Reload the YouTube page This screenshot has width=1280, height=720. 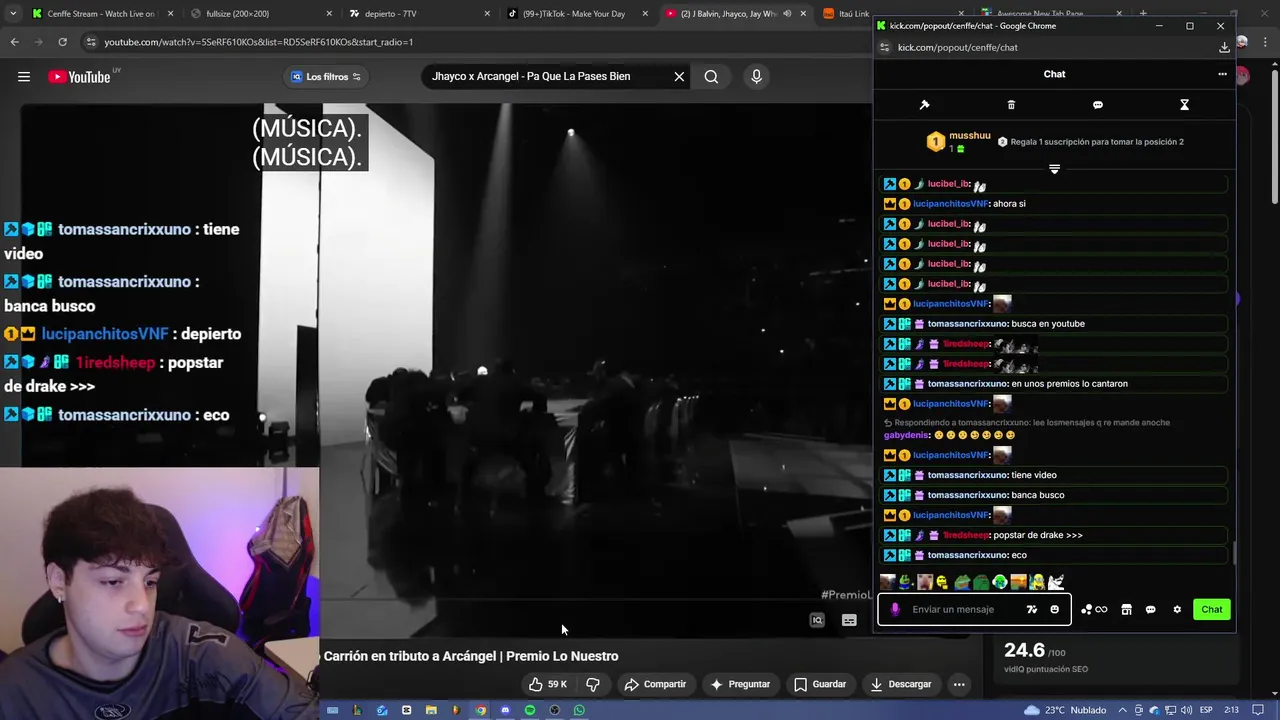point(62,42)
